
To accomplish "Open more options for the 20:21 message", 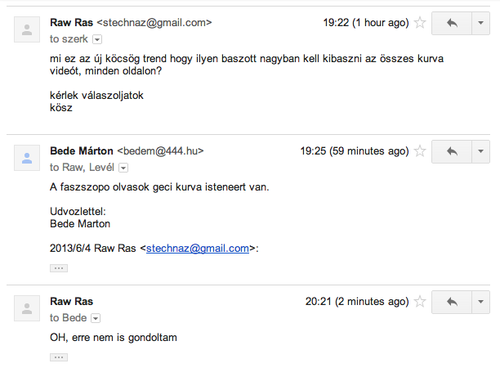I will pyautogui.click(x=481, y=302).
